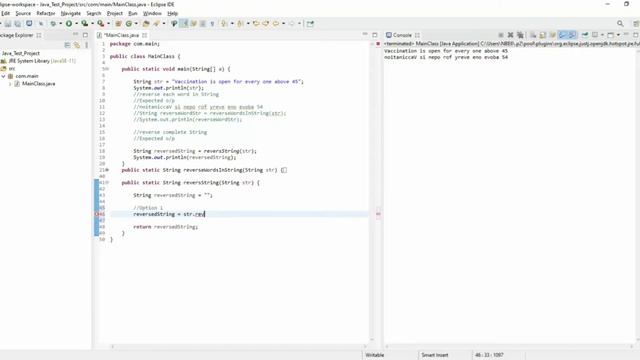Screen dimensions: 640x360
Task: Click the External Tools run icon
Action: pos(100,24)
